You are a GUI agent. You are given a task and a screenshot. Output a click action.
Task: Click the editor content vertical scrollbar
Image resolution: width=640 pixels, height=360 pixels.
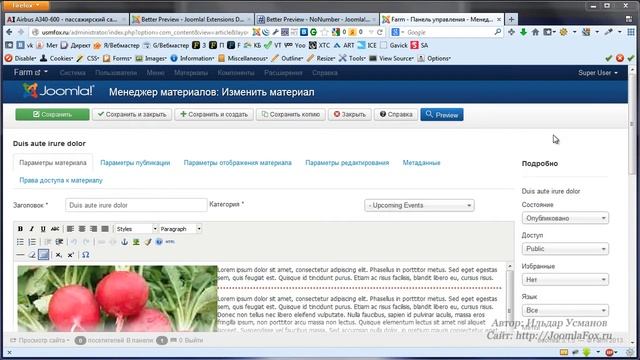[510, 298]
